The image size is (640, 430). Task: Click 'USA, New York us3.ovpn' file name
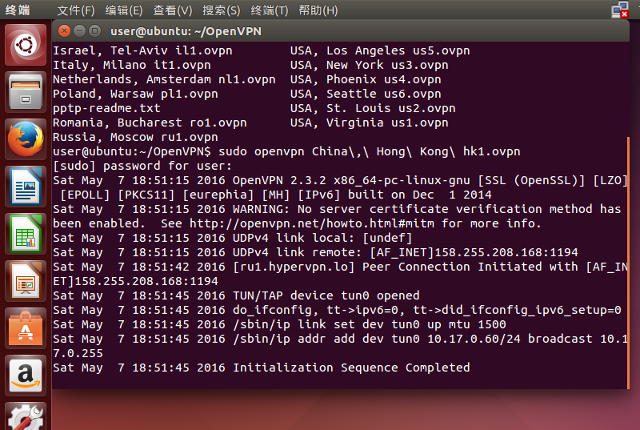coord(369,65)
